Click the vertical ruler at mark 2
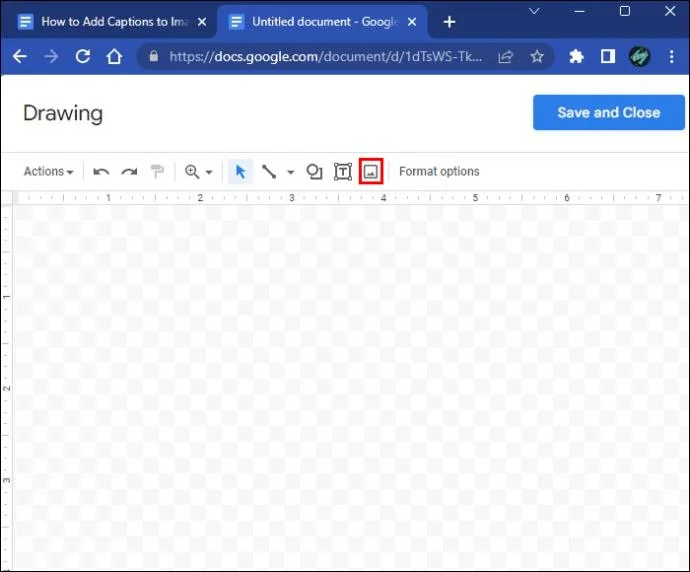The width and height of the screenshot is (690, 572). coord(7,388)
